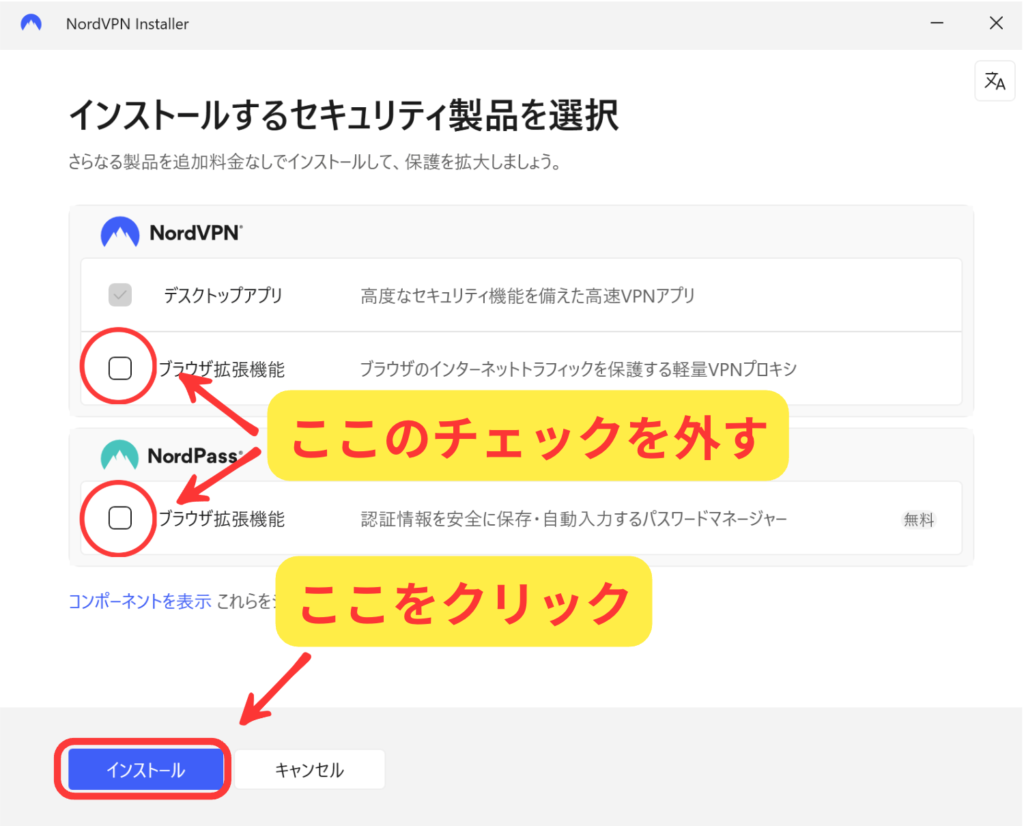Open the コンポーネントを表示 link
1024x826 pixels.
139,601
